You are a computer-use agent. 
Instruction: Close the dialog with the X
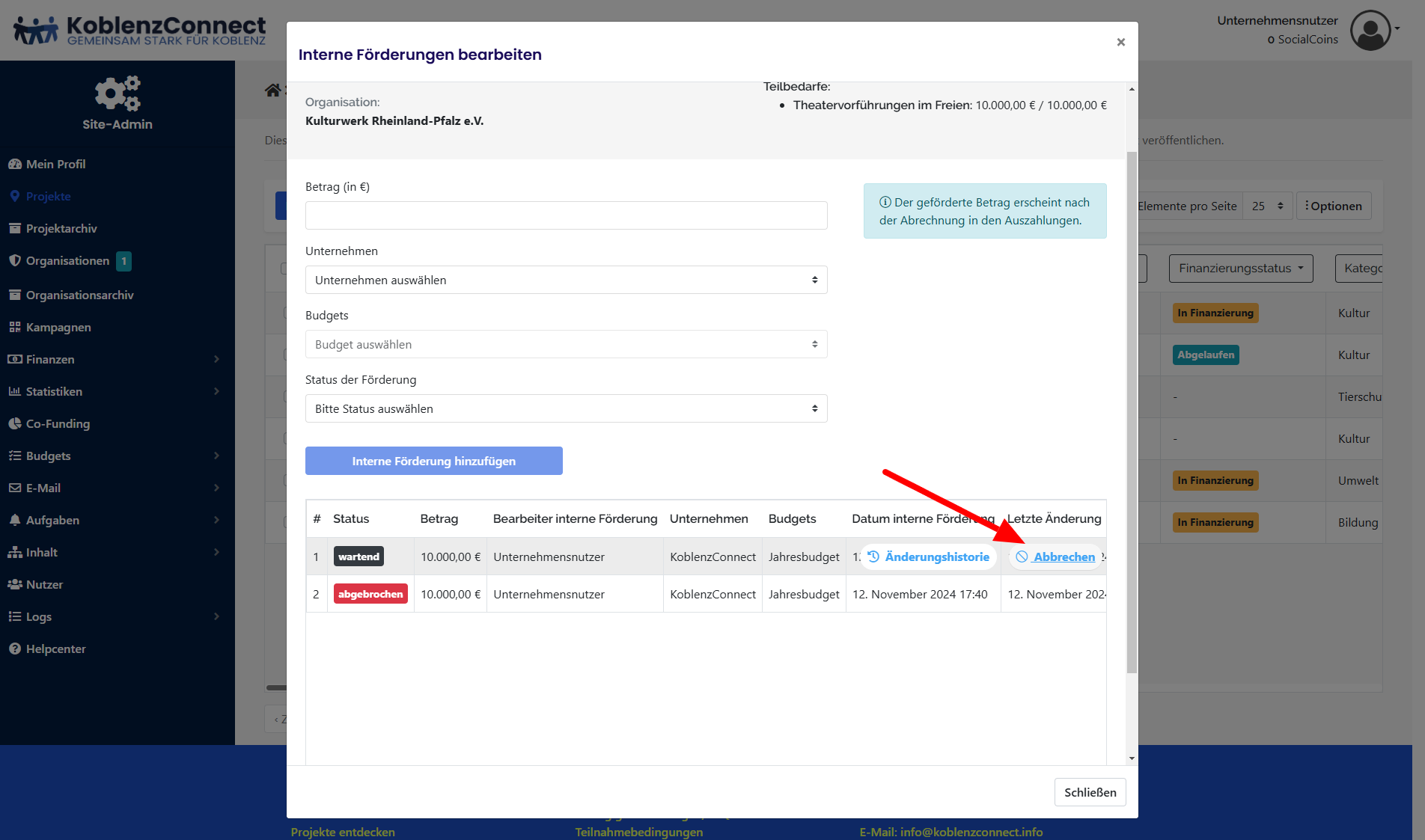click(1120, 42)
